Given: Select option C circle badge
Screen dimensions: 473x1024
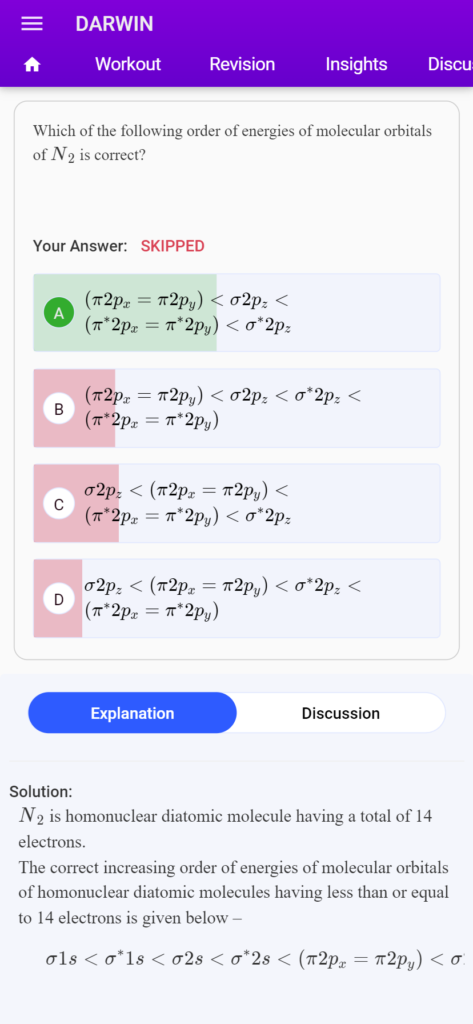Looking at the screenshot, I should pos(59,504).
